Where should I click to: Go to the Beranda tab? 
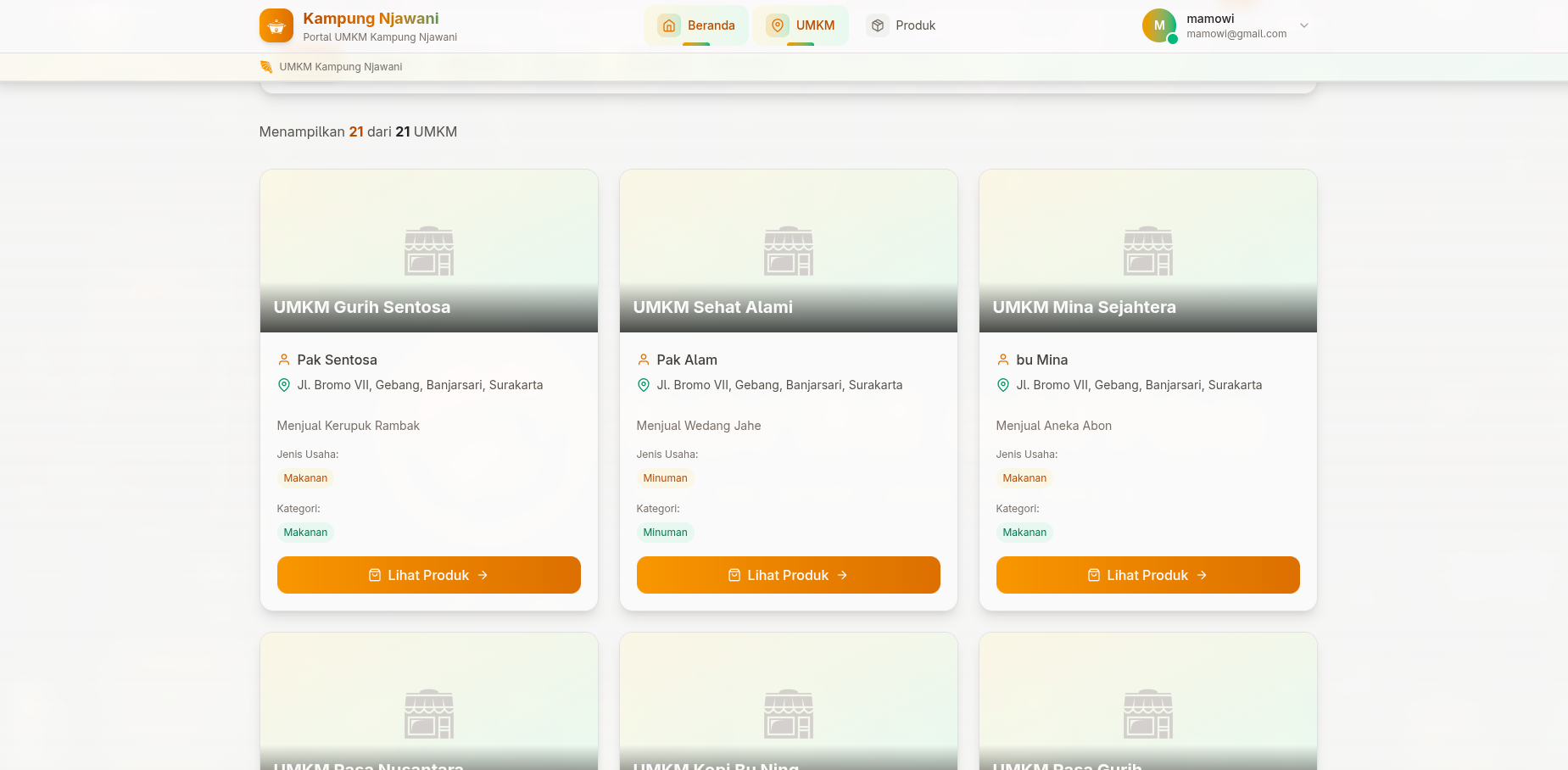coord(696,25)
